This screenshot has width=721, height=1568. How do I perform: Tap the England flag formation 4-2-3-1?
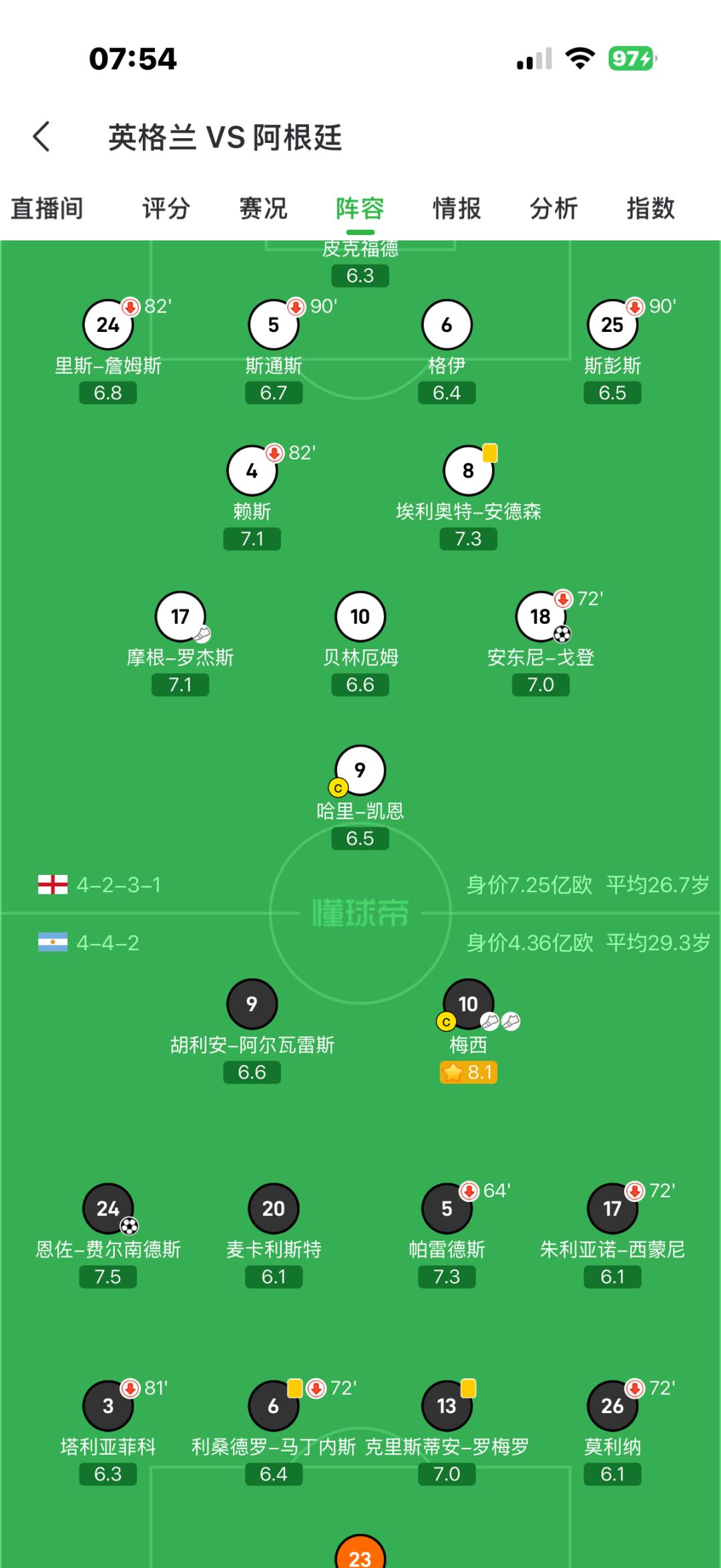pos(99,885)
